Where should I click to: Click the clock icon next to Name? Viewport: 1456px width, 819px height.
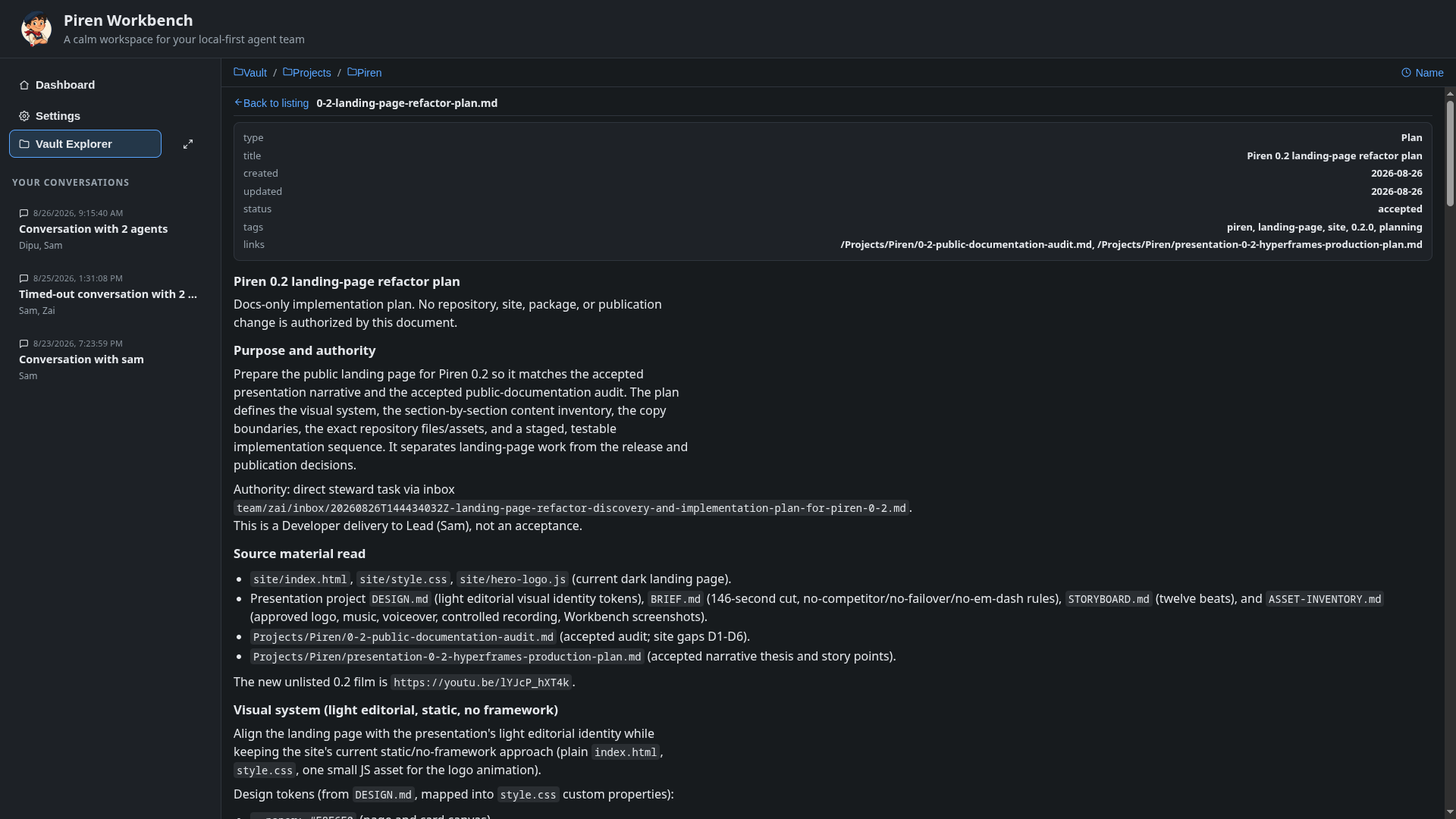click(1406, 73)
